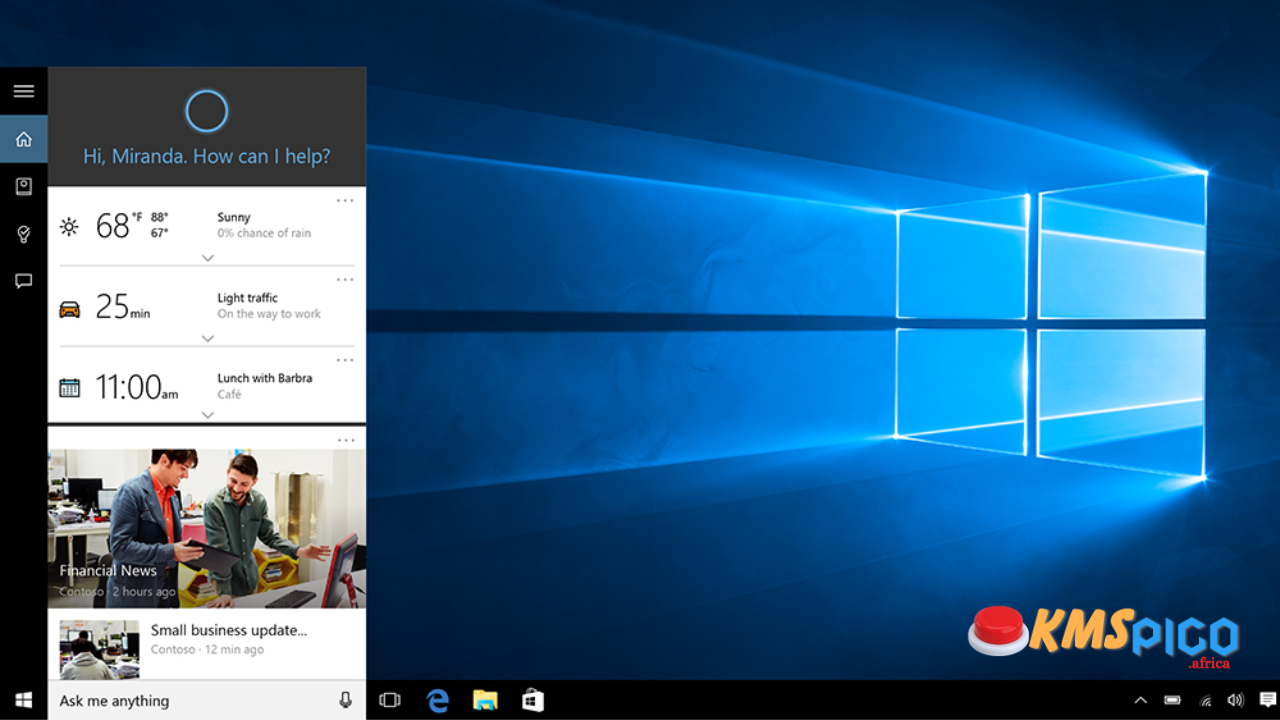Open the Small business update headline
1280x720 pixels.
click(229, 630)
